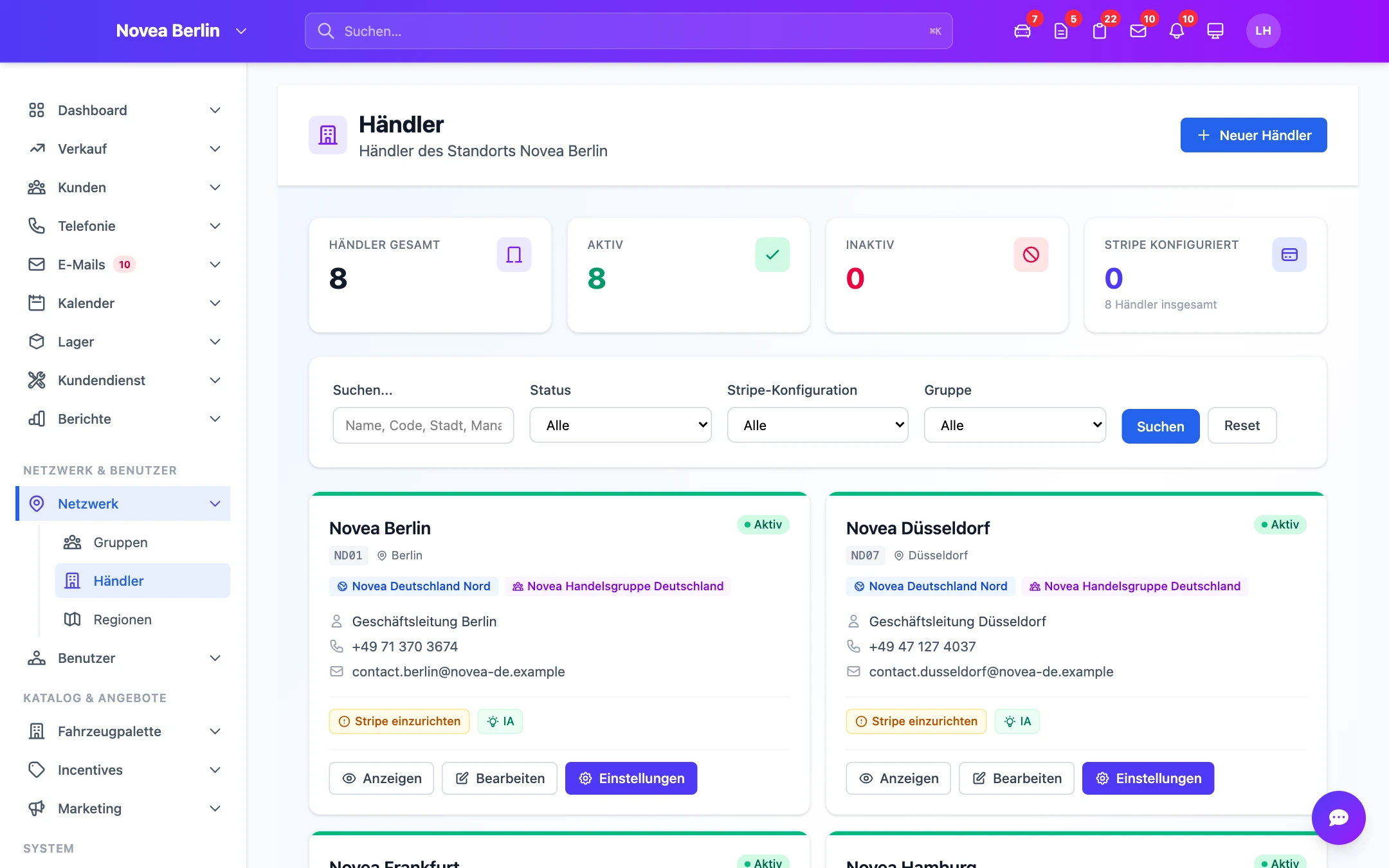Image resolution: width=1389 pixels, height=868 pixels.
Task: Open the mail icon in the top bar
Action: (x=1138, y=31)
